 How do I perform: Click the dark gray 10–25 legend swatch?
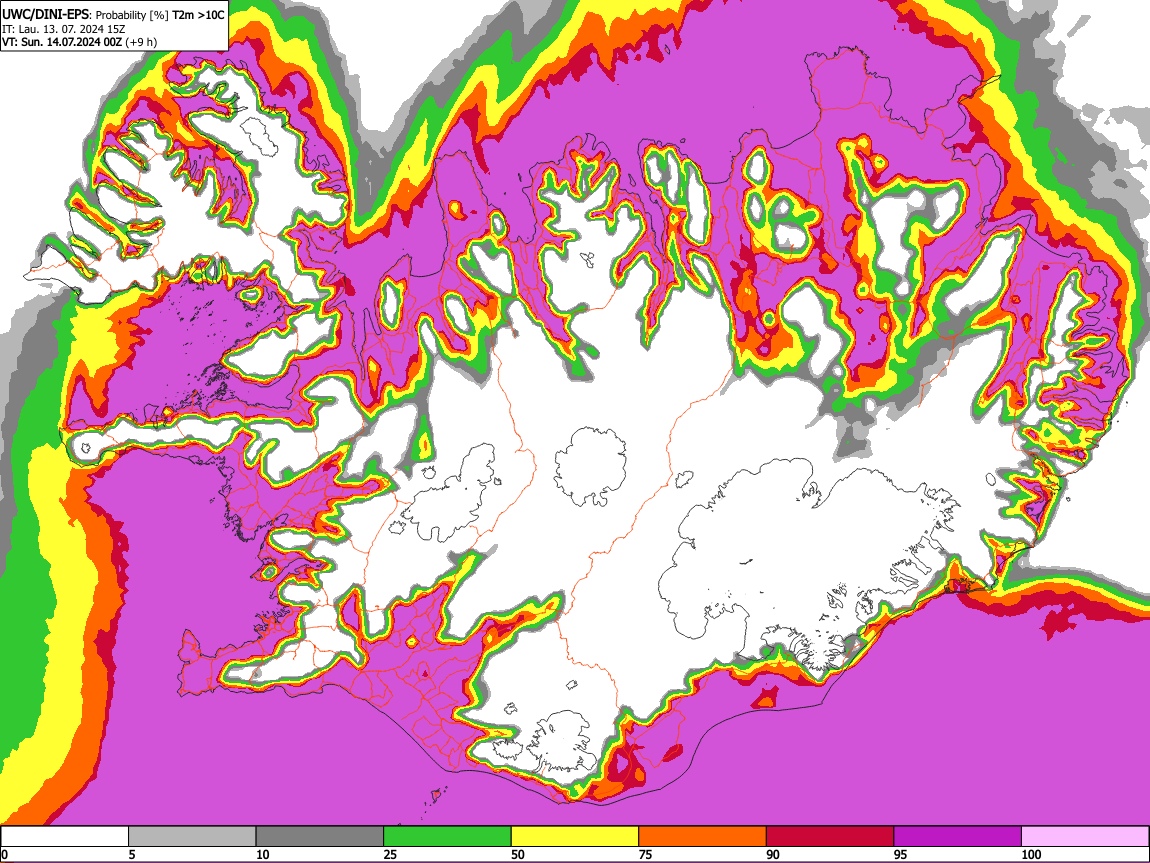pos(320,836)
